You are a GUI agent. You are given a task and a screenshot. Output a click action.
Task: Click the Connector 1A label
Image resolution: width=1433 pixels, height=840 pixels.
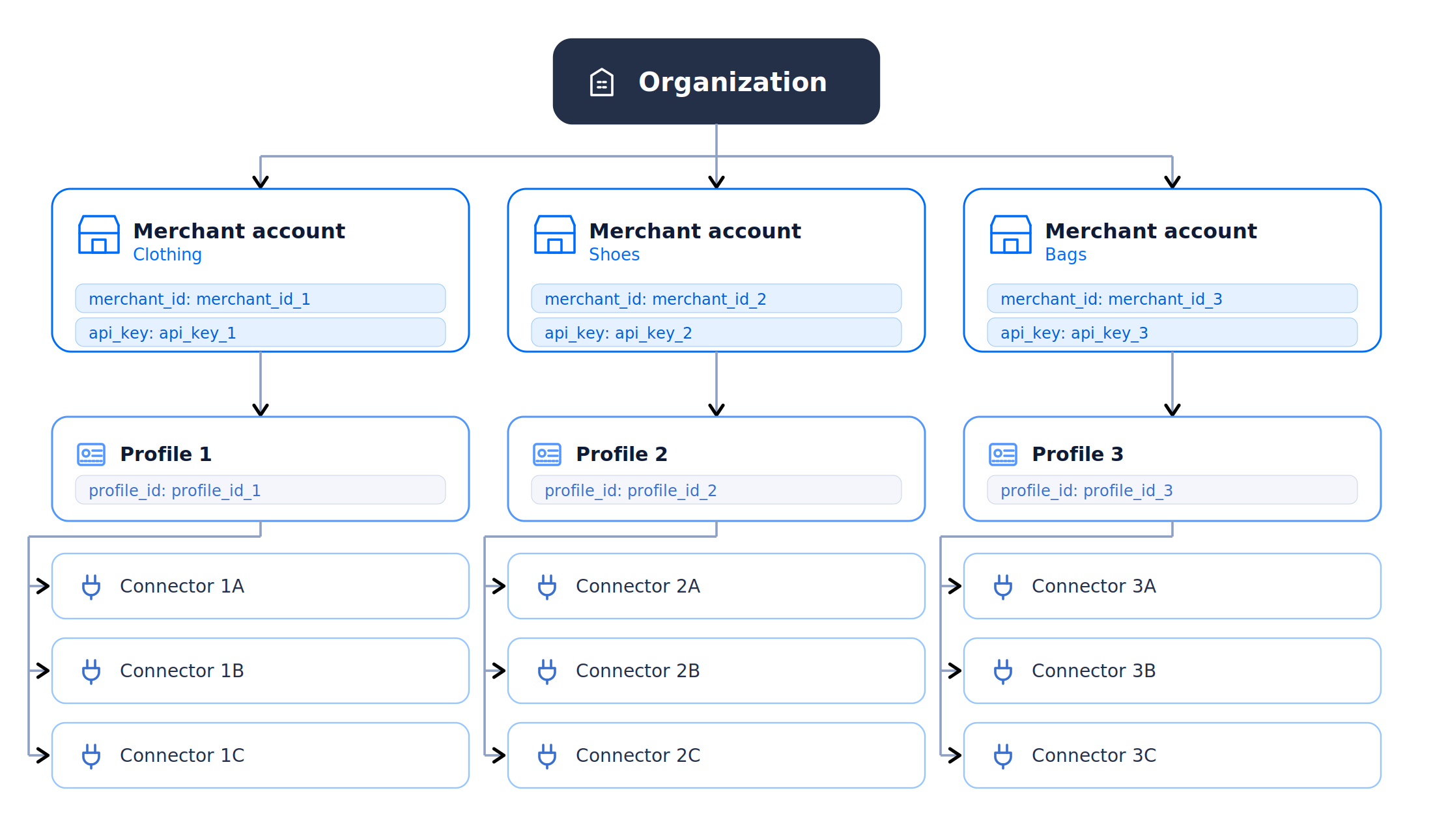click(182, 586)
